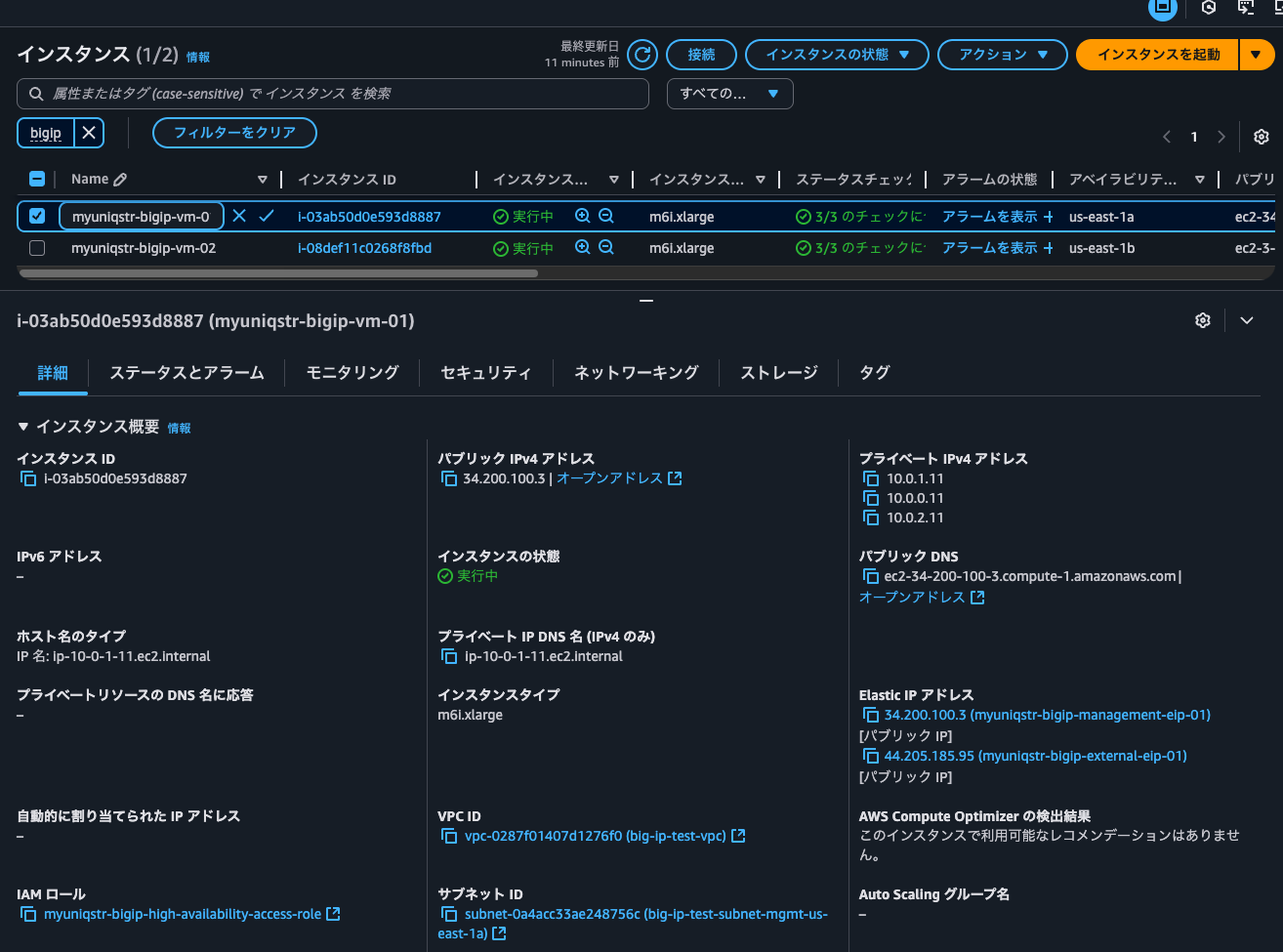
Task: Click the refresh instances icon
Action: pos(642,55)
